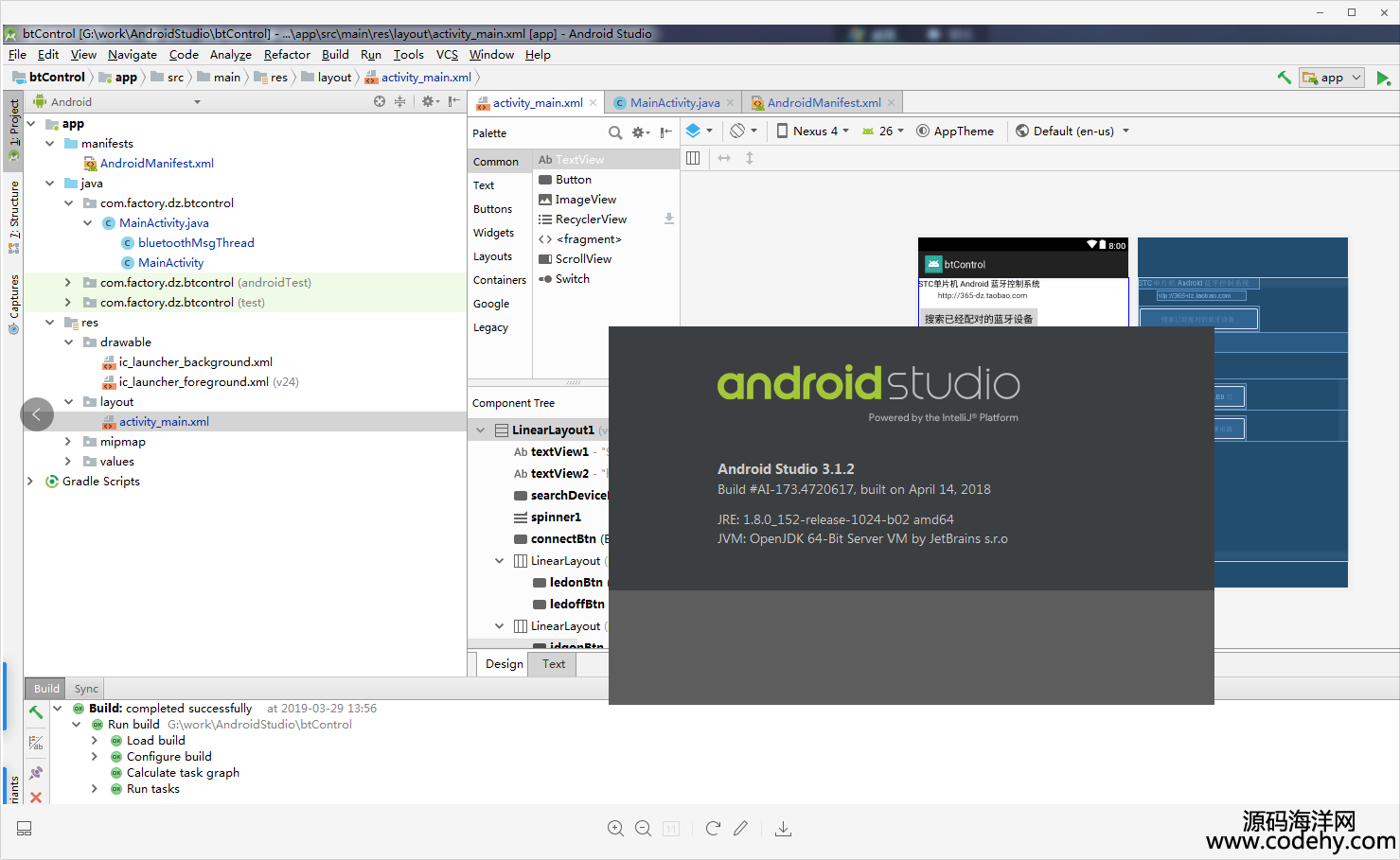
Task: Click the AppTheme theme button
Action: (955, 131)
